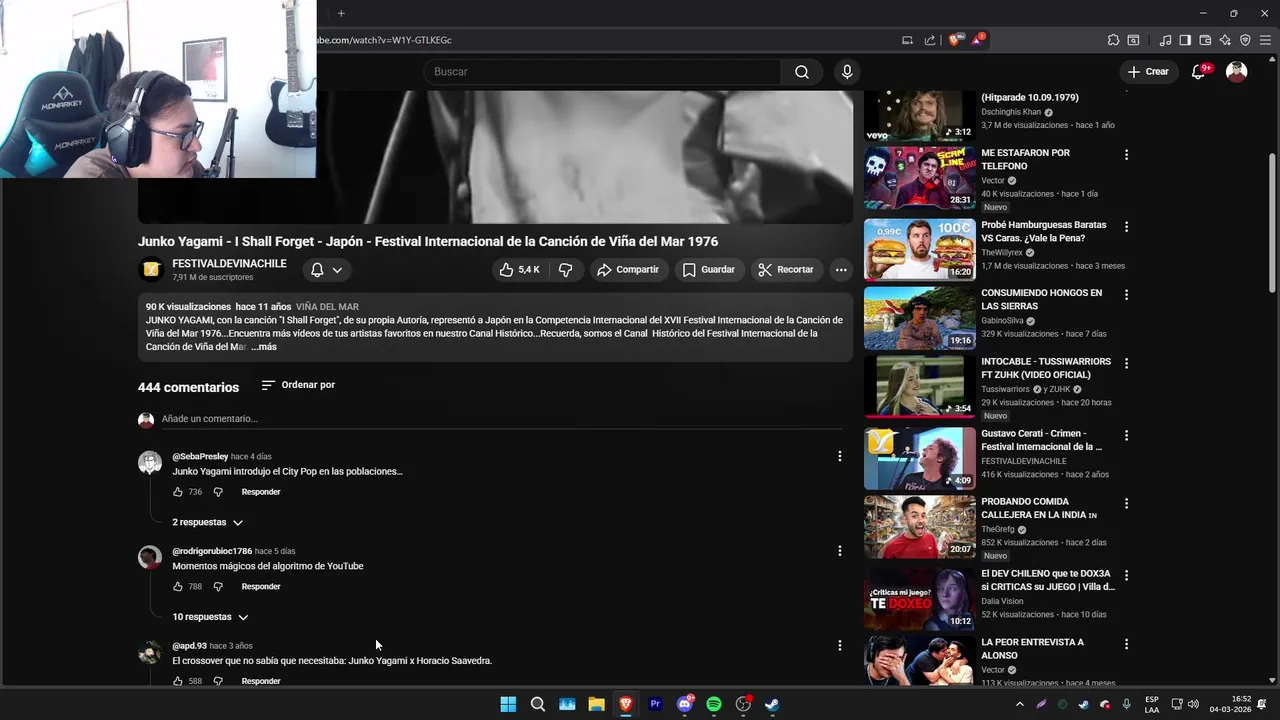Click the Buscar search field
This screenshot has height=720, width=1280.
(602, 72)
